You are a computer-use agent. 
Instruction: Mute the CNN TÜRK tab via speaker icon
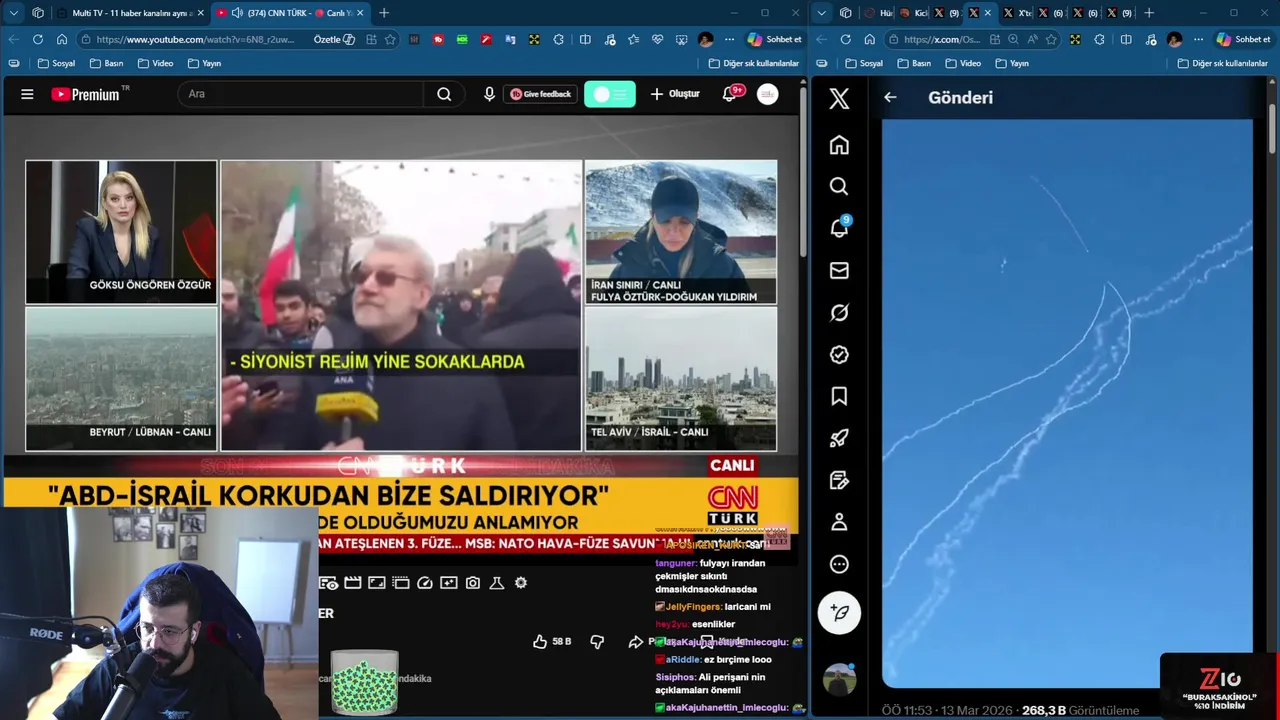(237, 13)
